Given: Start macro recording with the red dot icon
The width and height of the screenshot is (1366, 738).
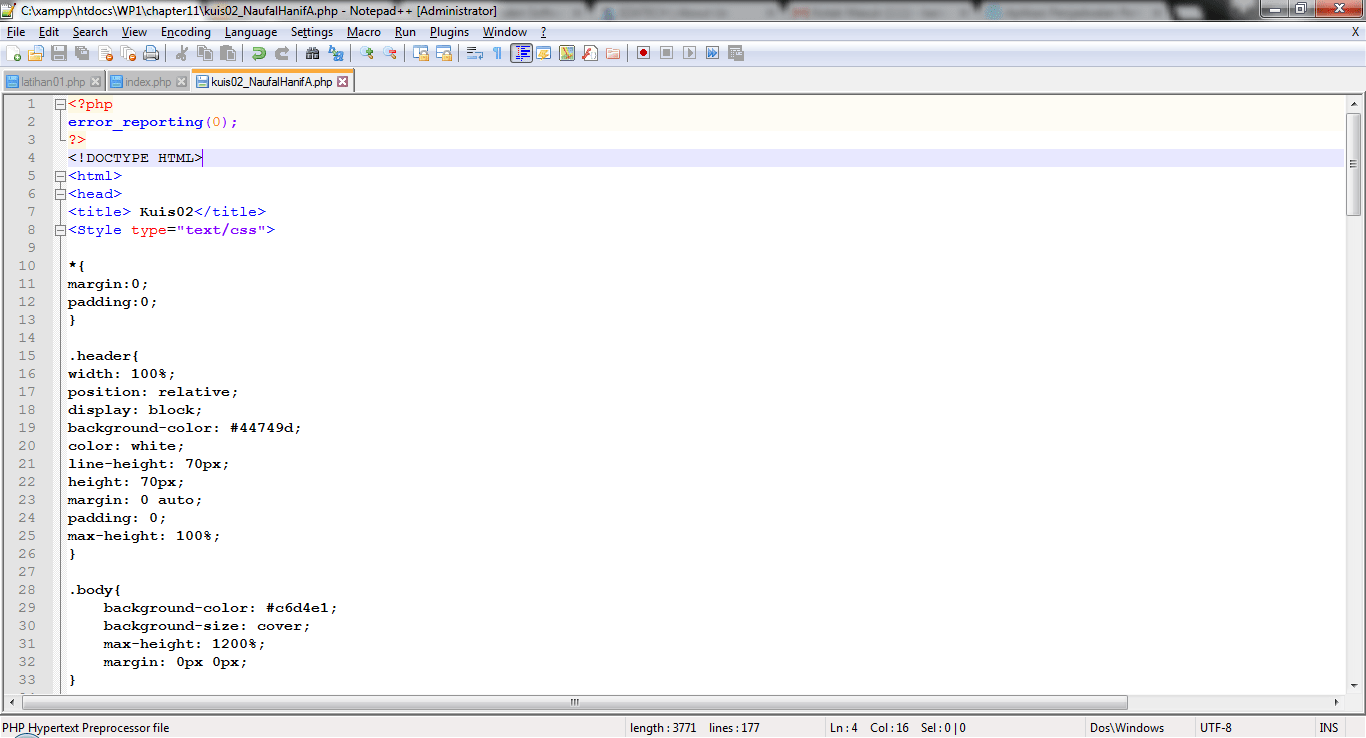Looking at the screenshot, I should pyautogui.click(x=644, y=53).
